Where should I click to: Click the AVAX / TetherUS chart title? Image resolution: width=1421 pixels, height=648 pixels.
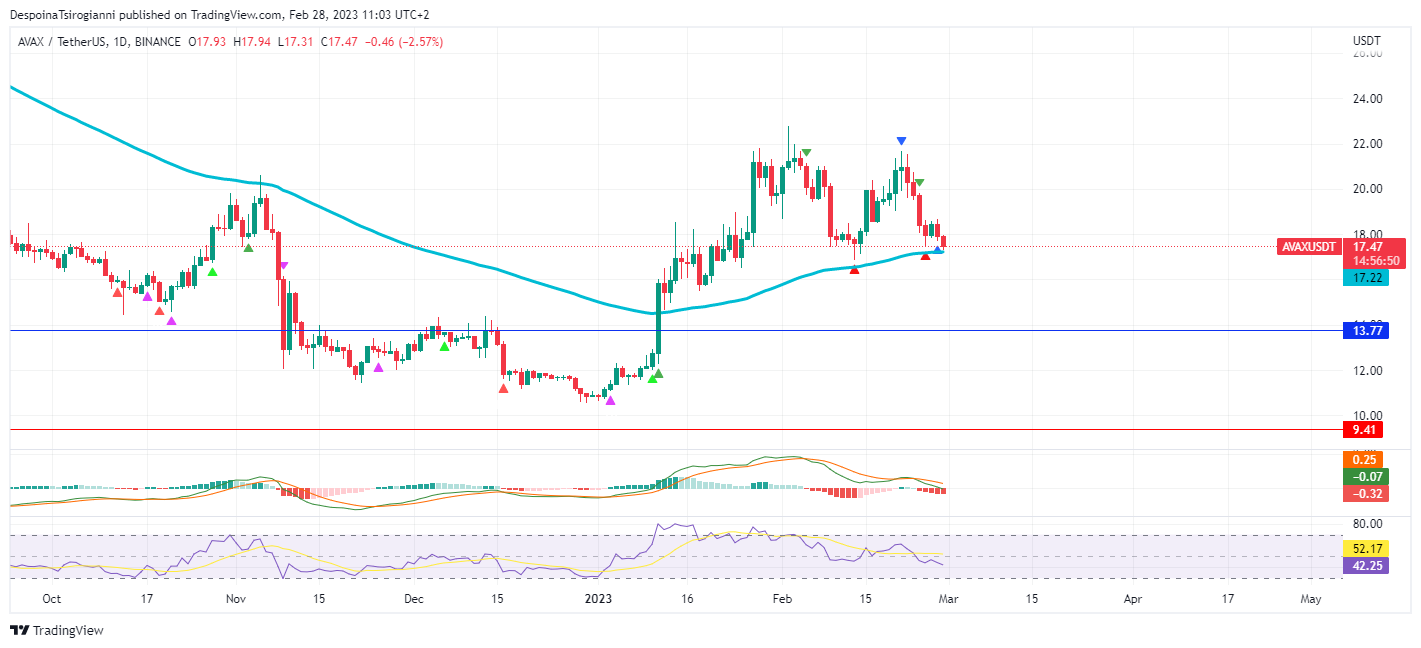pyautogui.click(x=63, y=42)
